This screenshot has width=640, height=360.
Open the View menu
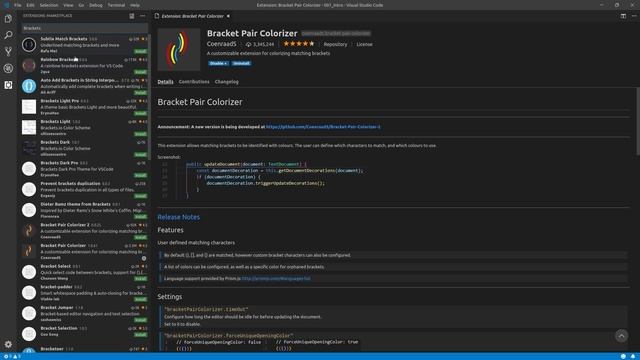68,5
